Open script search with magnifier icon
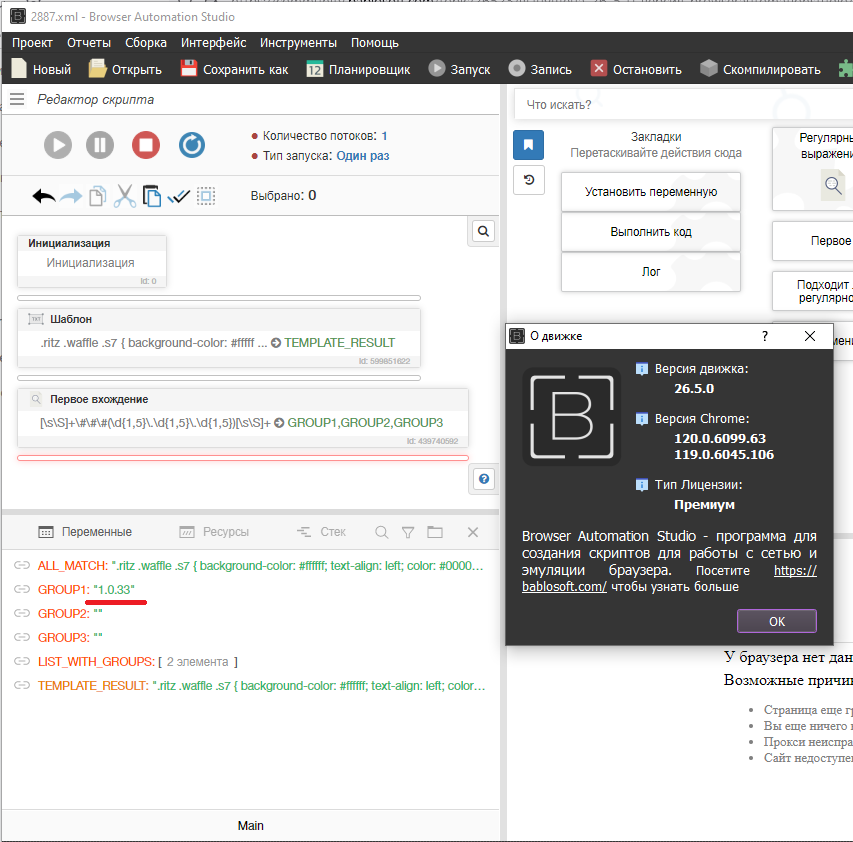 pos(483,231)
